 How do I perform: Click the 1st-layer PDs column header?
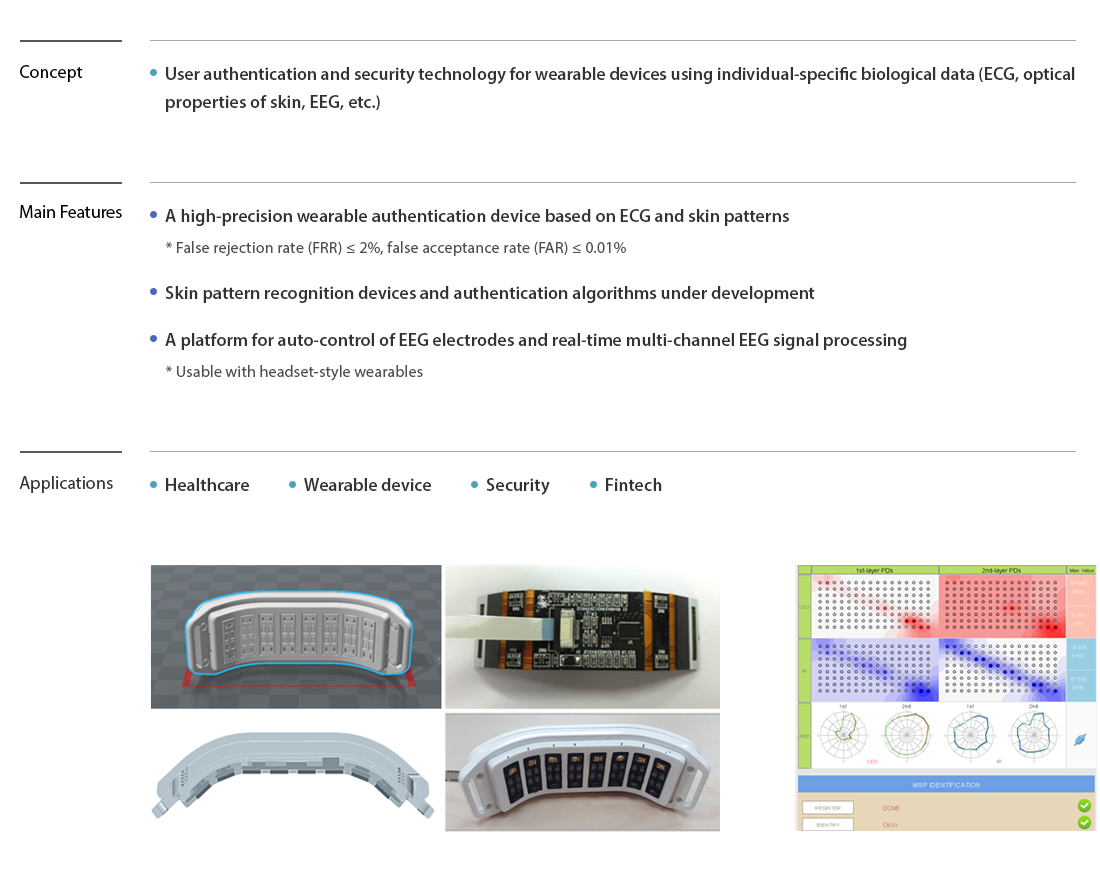pyautogui.click(x=875, y=570)
